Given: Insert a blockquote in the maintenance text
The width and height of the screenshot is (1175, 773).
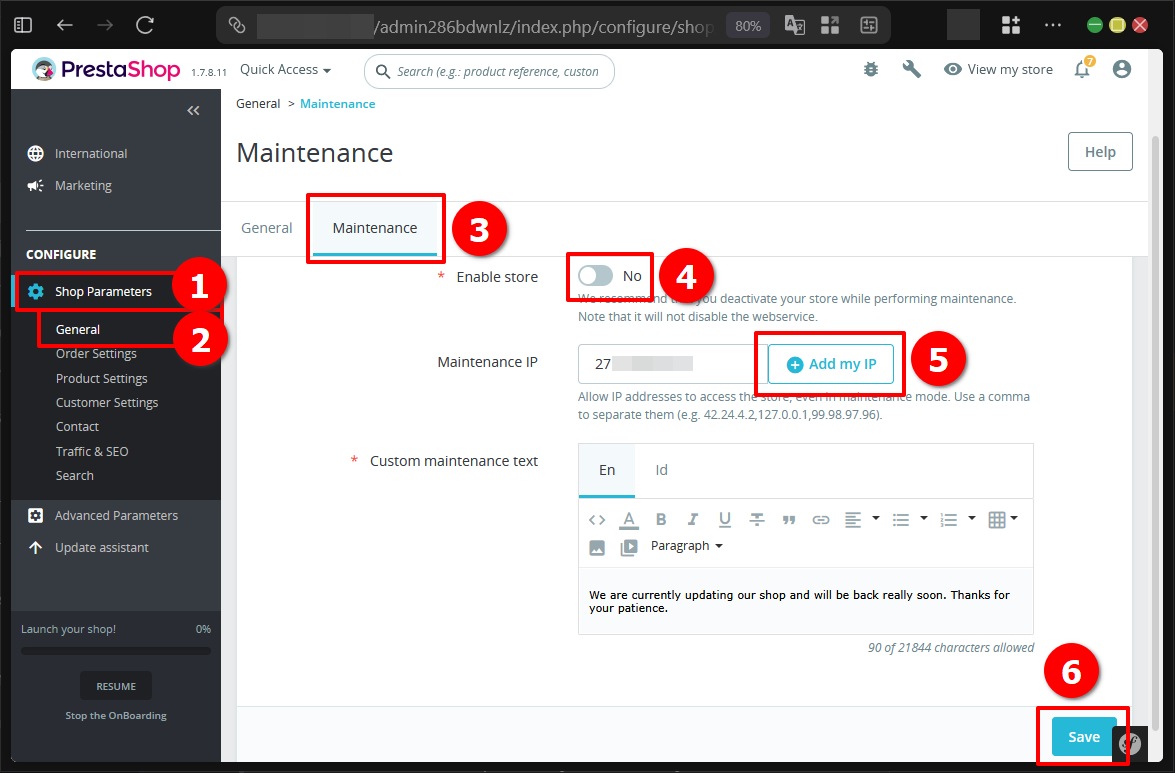Looking at the screenshot, I should (x=789, y=519).
